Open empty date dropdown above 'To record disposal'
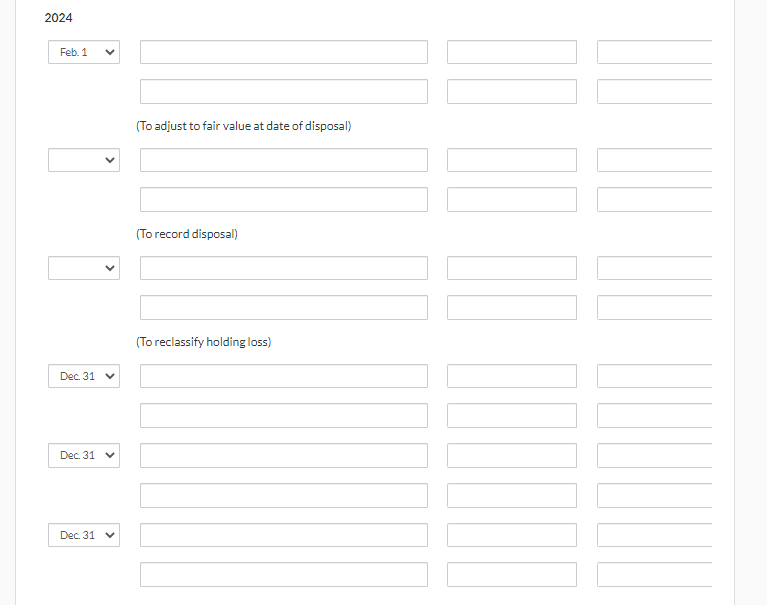Image resolution: width=767 pixels, height=605 pixels. tap(84, 160)
